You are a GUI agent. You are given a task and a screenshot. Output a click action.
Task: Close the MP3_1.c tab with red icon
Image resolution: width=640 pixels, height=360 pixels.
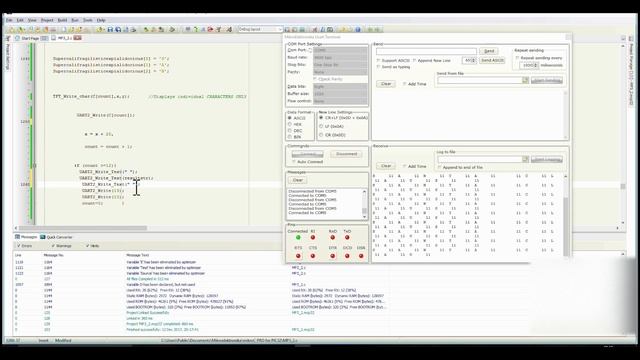click(x=77, y=38)
